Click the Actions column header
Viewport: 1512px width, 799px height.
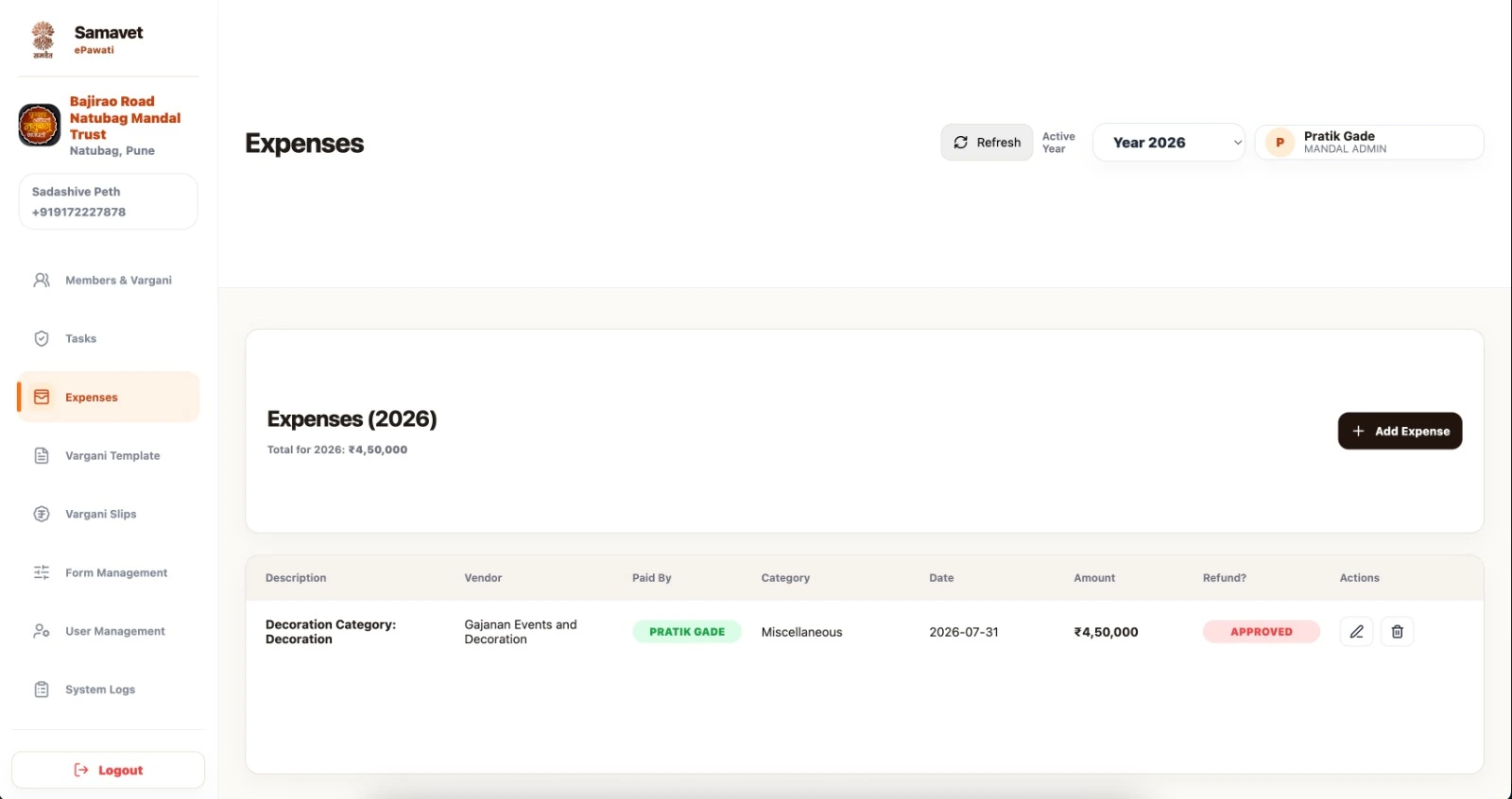click(1359, 578)
